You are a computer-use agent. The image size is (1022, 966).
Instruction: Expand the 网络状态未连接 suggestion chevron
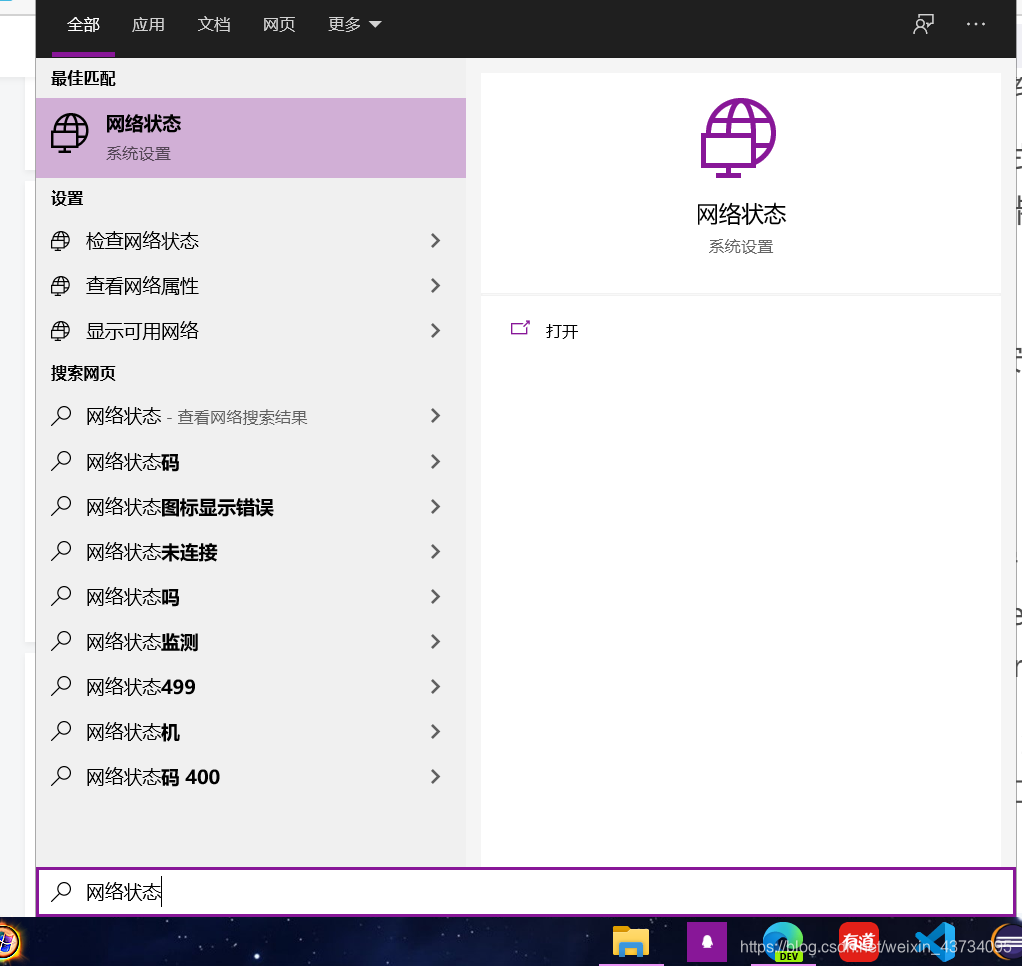435,551
